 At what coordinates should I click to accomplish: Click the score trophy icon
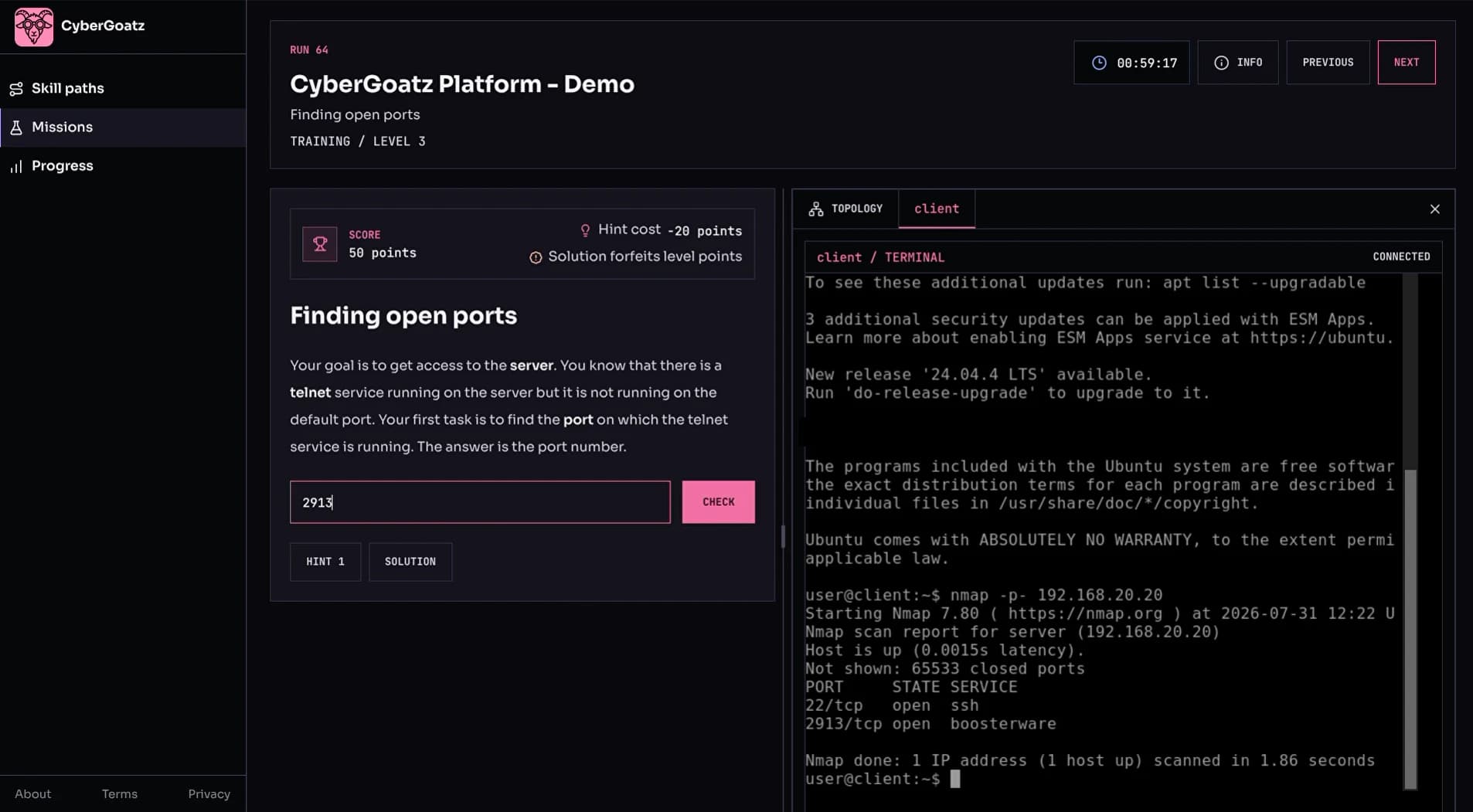click(x=319, y=244)
